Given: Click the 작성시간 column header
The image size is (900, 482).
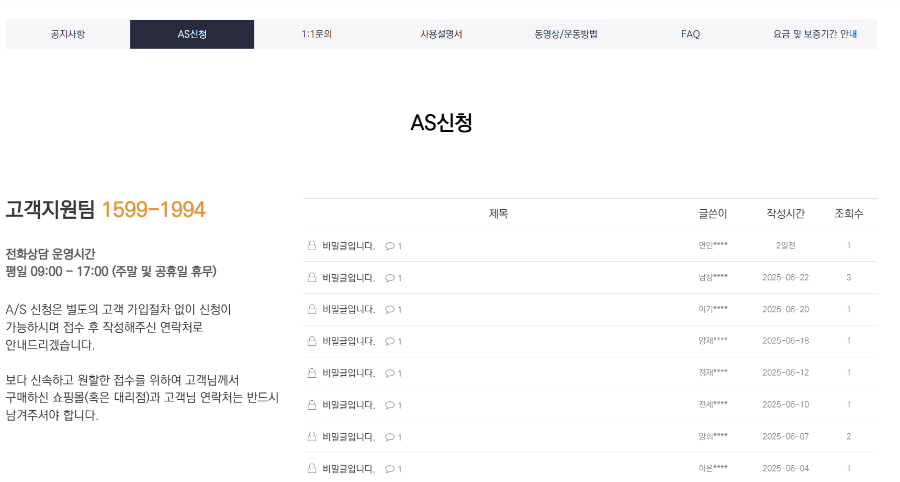Looking at the screenshot, I should point(785,213).
